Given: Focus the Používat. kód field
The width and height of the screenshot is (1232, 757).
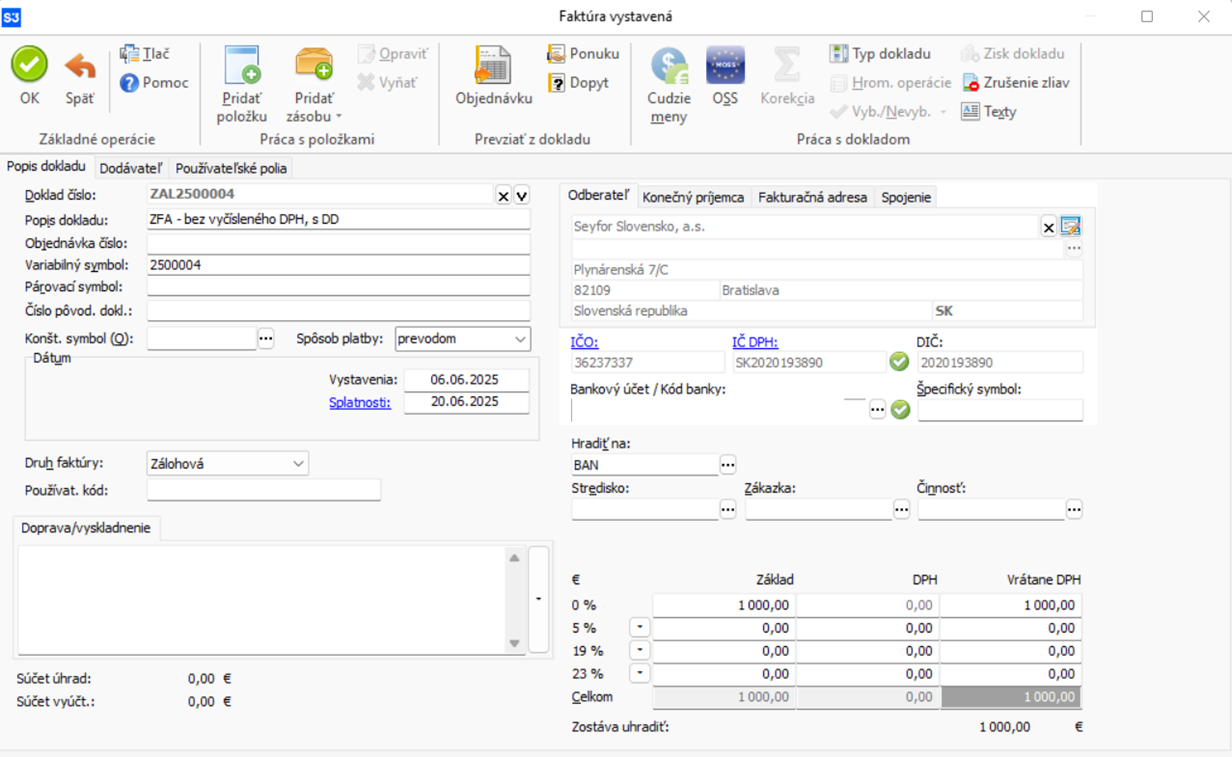Looking at the screenshot, I should 264,490.
